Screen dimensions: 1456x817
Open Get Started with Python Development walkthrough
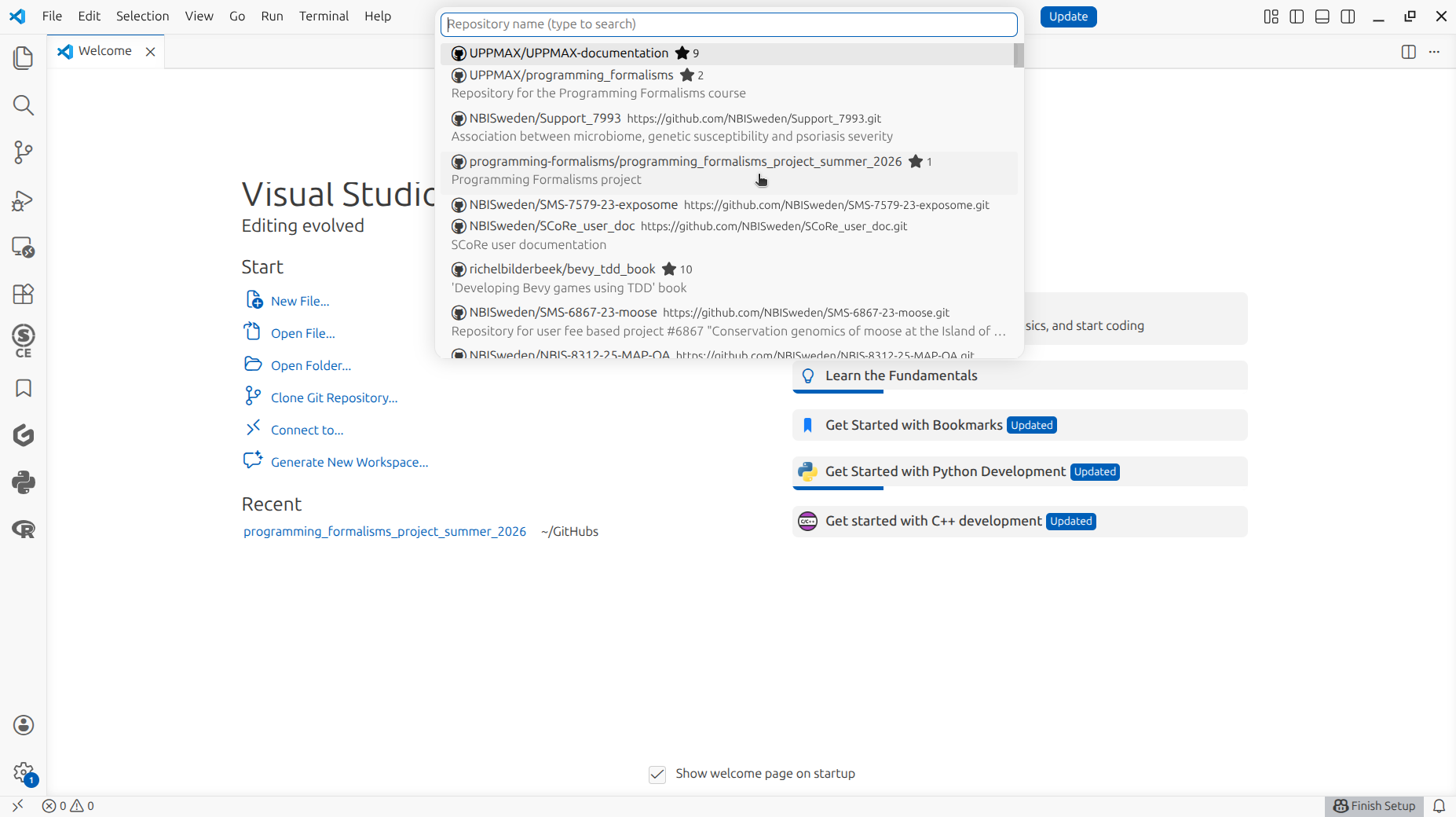tap(1019, 472)
